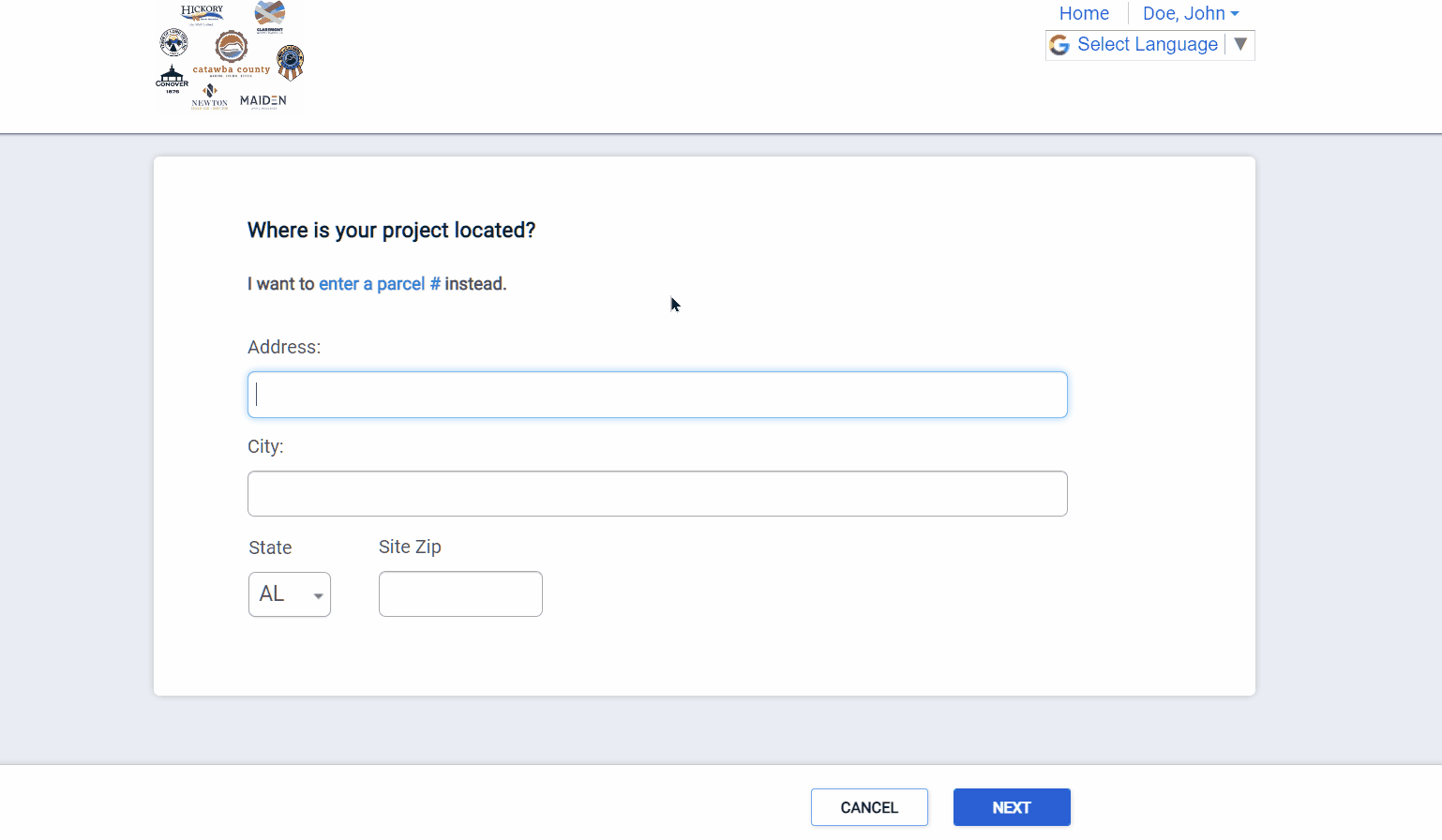Select the Site Zip input box
The width and height of the screenshot is (1442, 840).
click(x=460, y=594)
